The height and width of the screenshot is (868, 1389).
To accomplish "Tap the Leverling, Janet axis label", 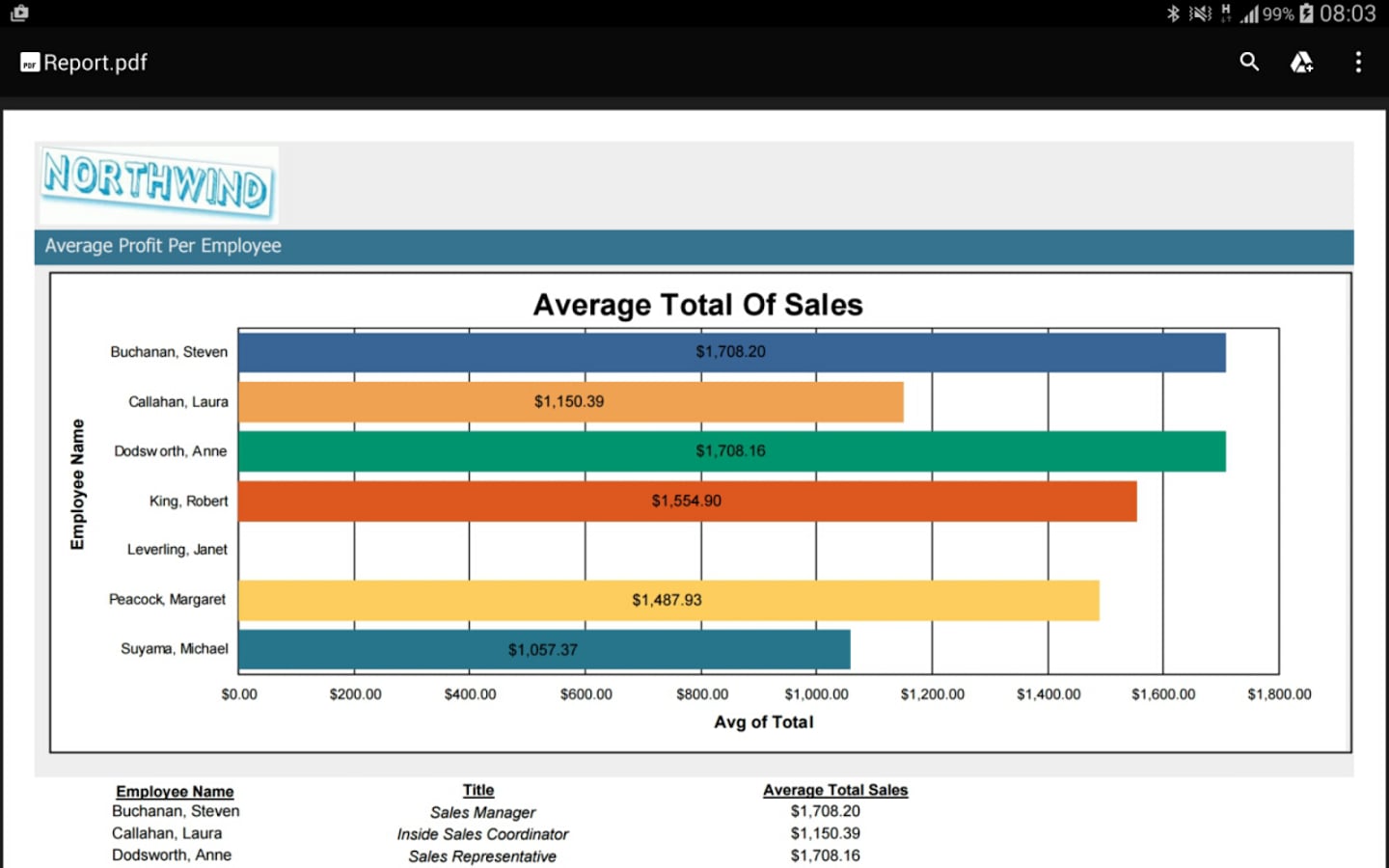I will (177, 550).
